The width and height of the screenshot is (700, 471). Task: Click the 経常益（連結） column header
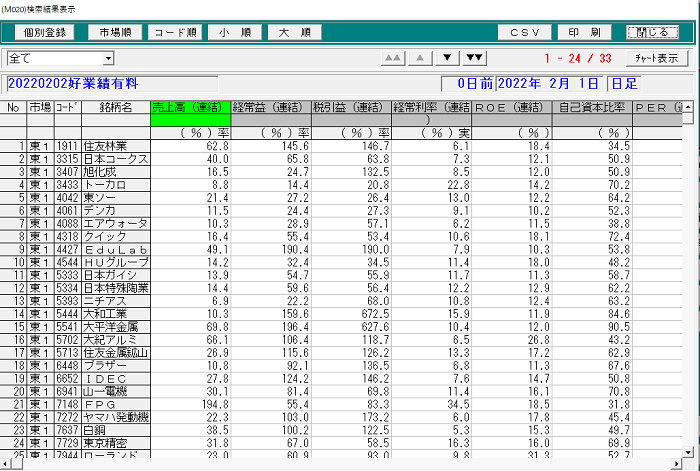(x=269, y=107)
